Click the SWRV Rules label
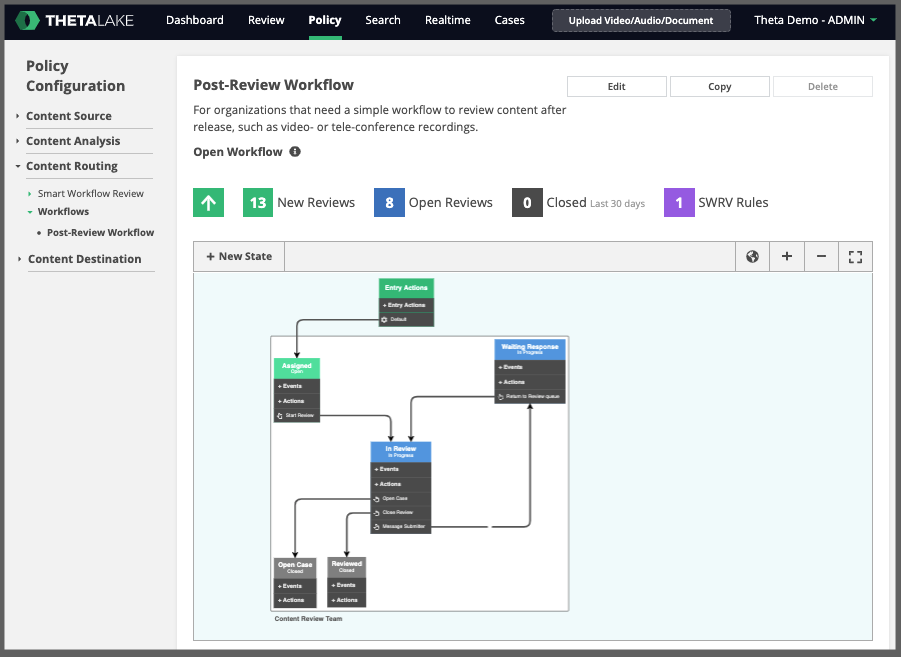901x657 pixels. (x=733, y=202)
